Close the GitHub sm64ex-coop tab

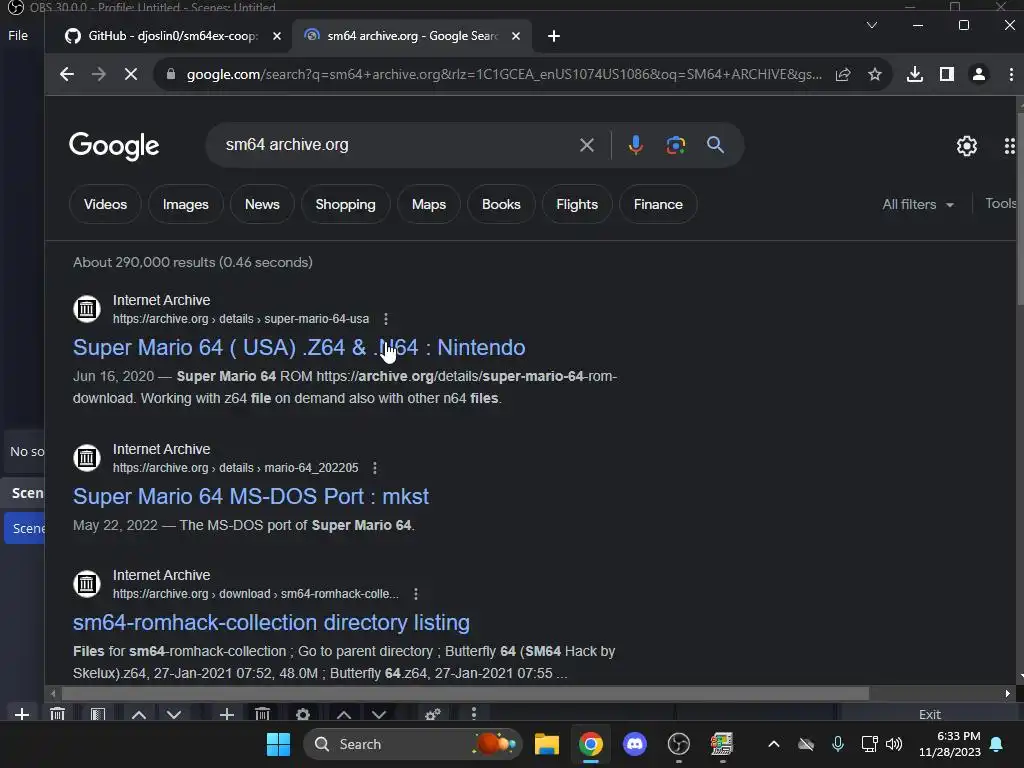(277, 36)
